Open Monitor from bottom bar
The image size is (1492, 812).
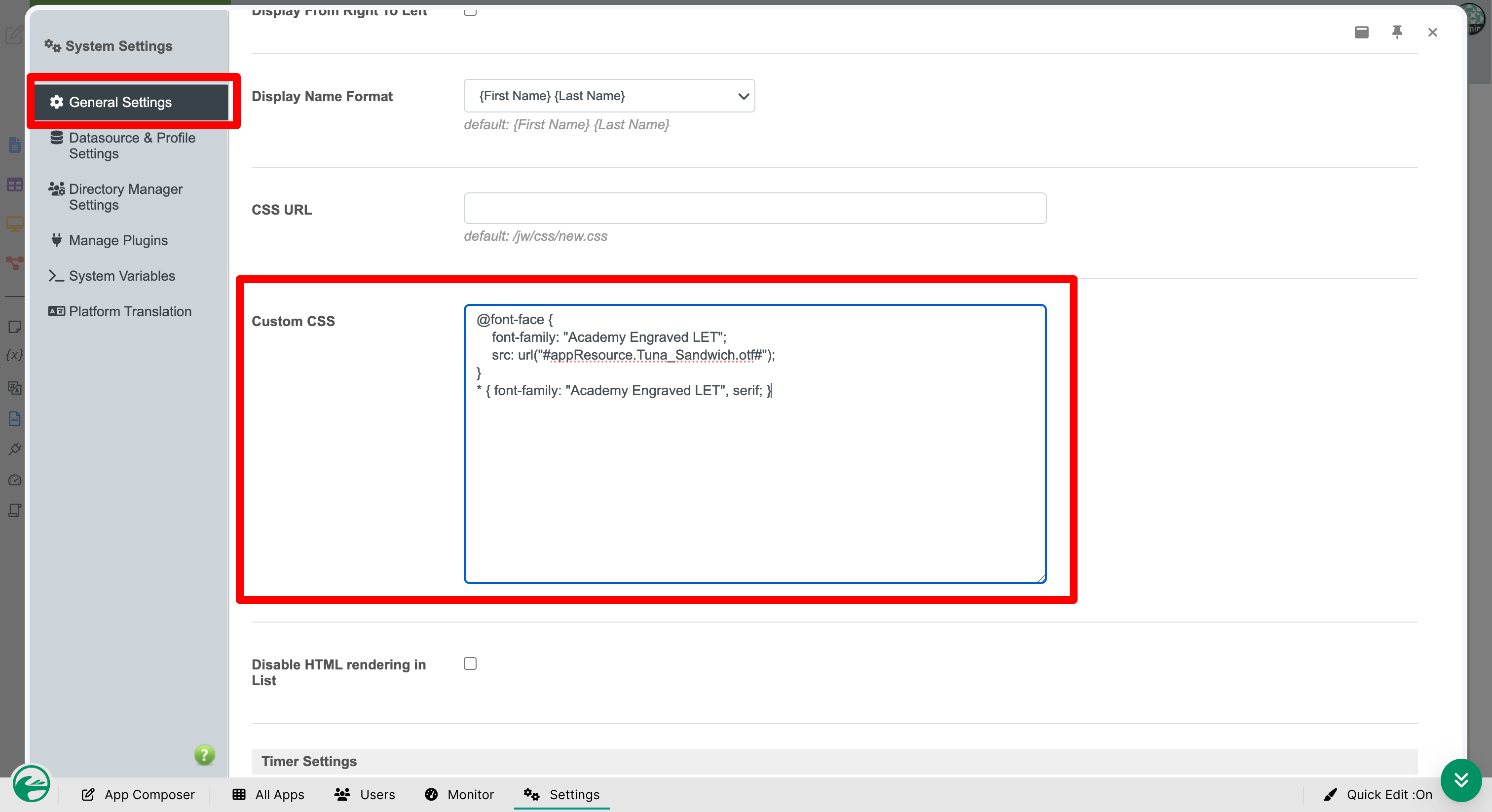click(x=459, y=795)
